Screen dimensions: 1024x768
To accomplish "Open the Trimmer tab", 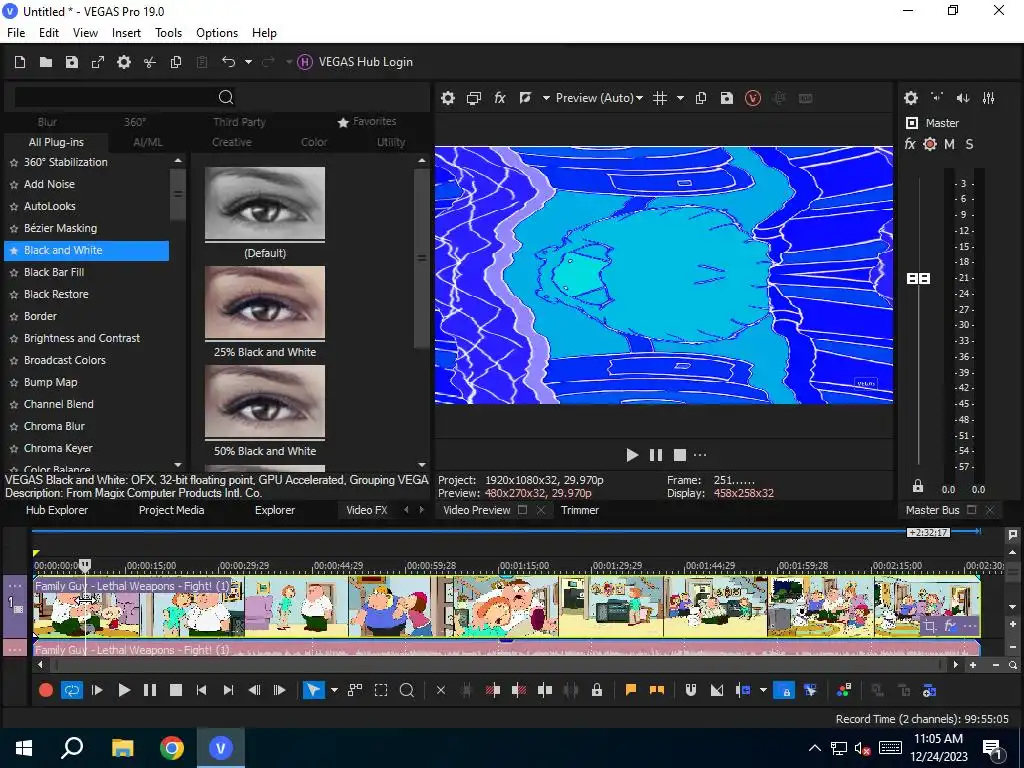I will coord(580,510).
